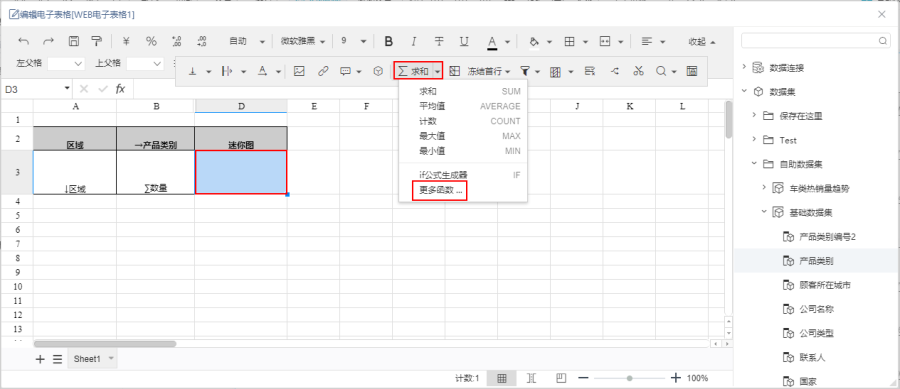Click the insert hyperlink icon
Image resolution: width=900 pixels, height=389 pixels.
(323, 71)
